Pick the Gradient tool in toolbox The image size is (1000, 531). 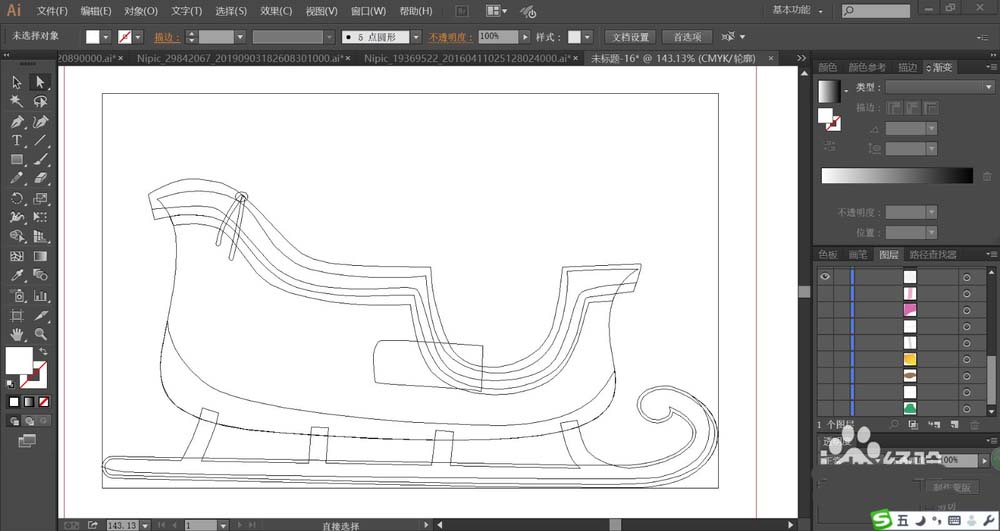point(40,256)
